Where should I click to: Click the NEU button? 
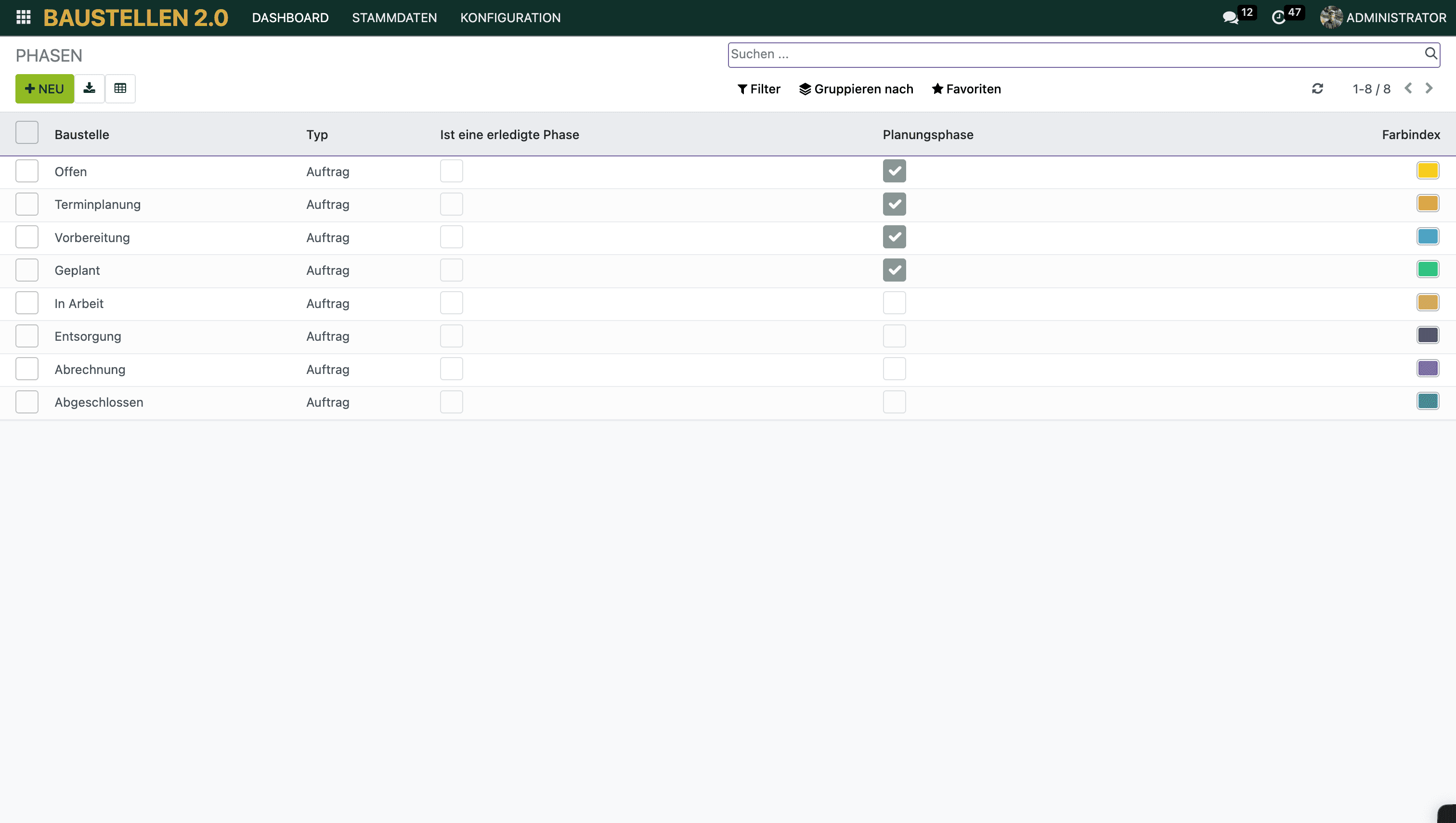click(44, 89)
